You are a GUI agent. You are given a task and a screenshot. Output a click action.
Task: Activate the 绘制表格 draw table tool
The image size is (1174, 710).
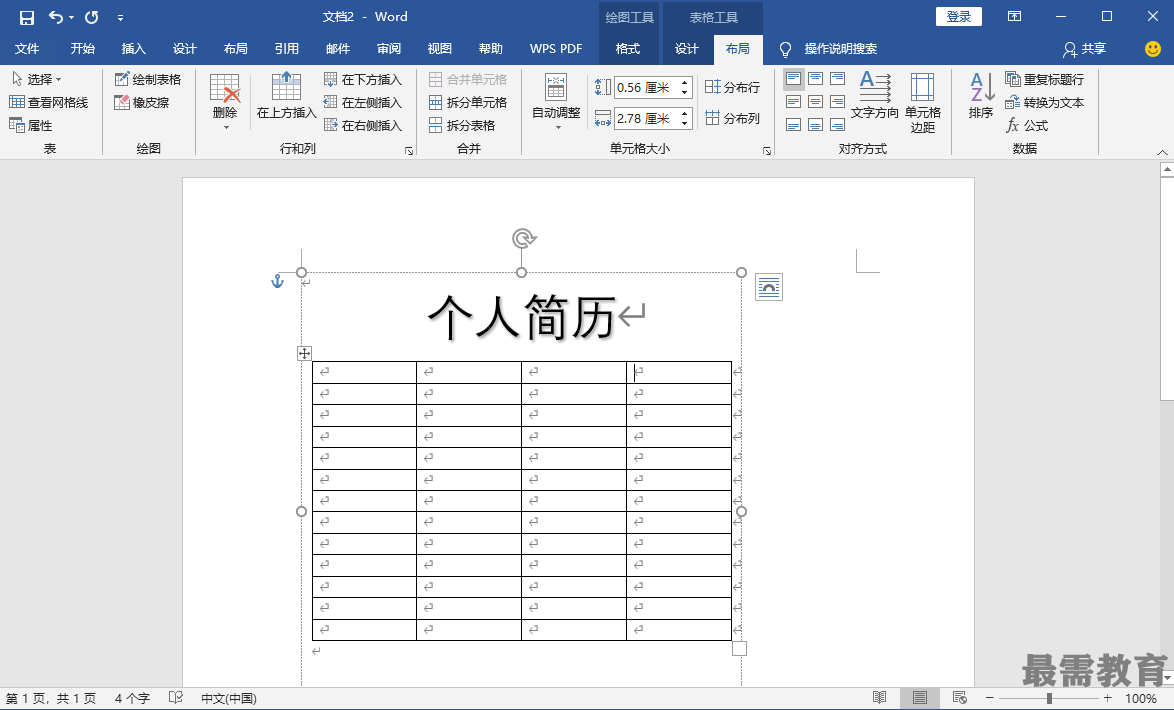(147, 79)
